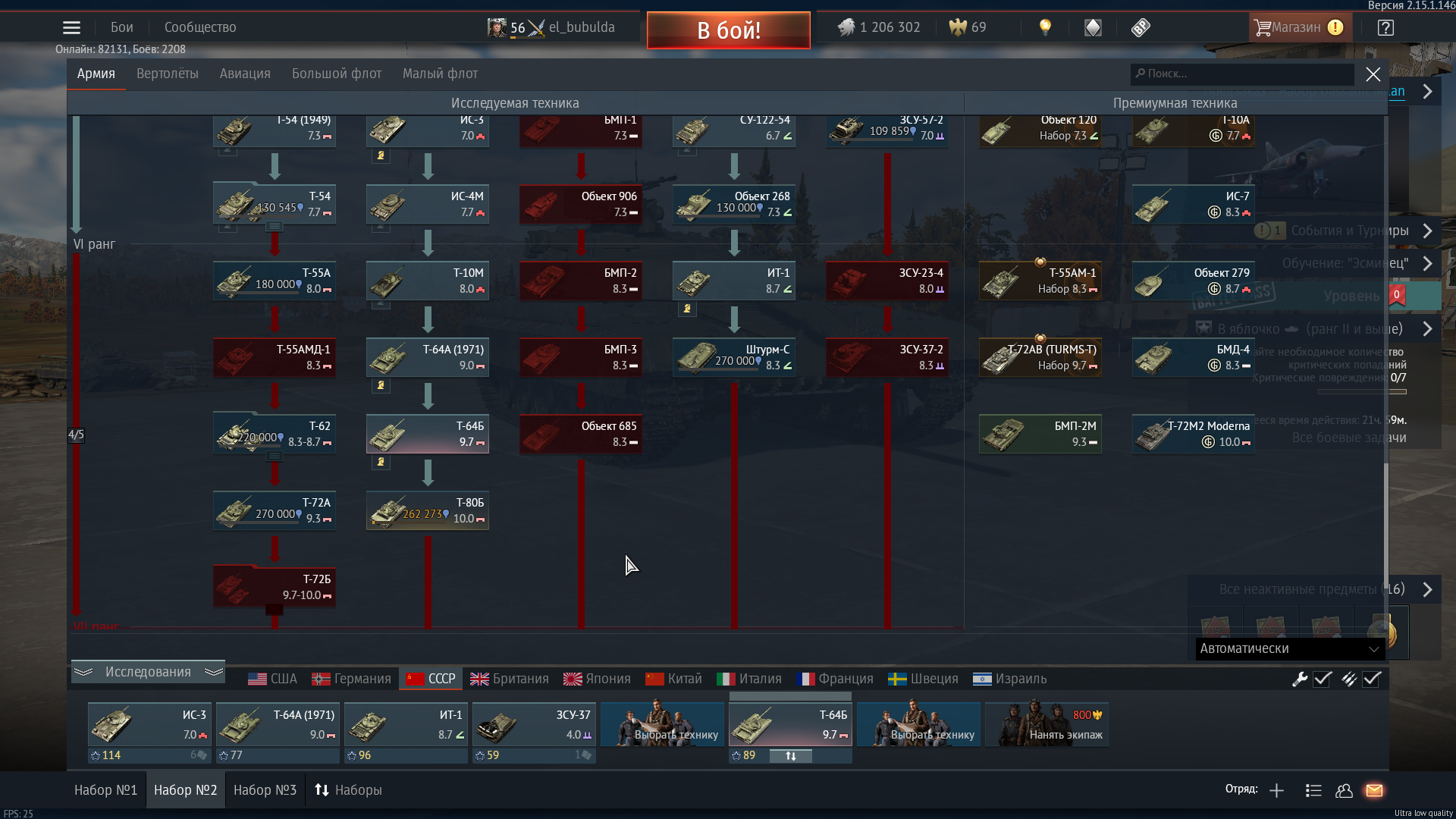
Task: Switch to the Авиация tab
Action: [245, 74]
